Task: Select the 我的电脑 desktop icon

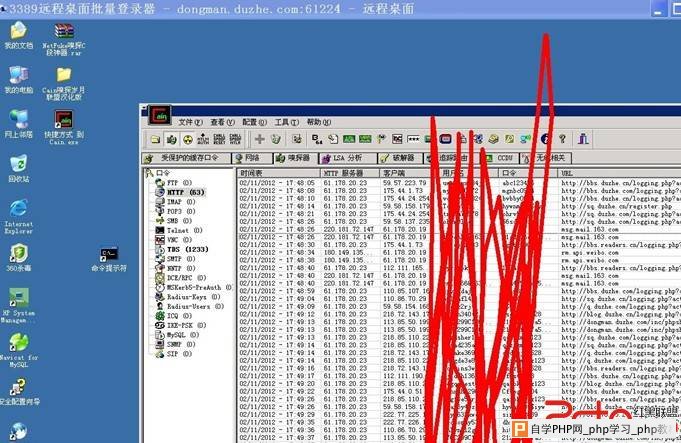Action: [x=19, y=80]
